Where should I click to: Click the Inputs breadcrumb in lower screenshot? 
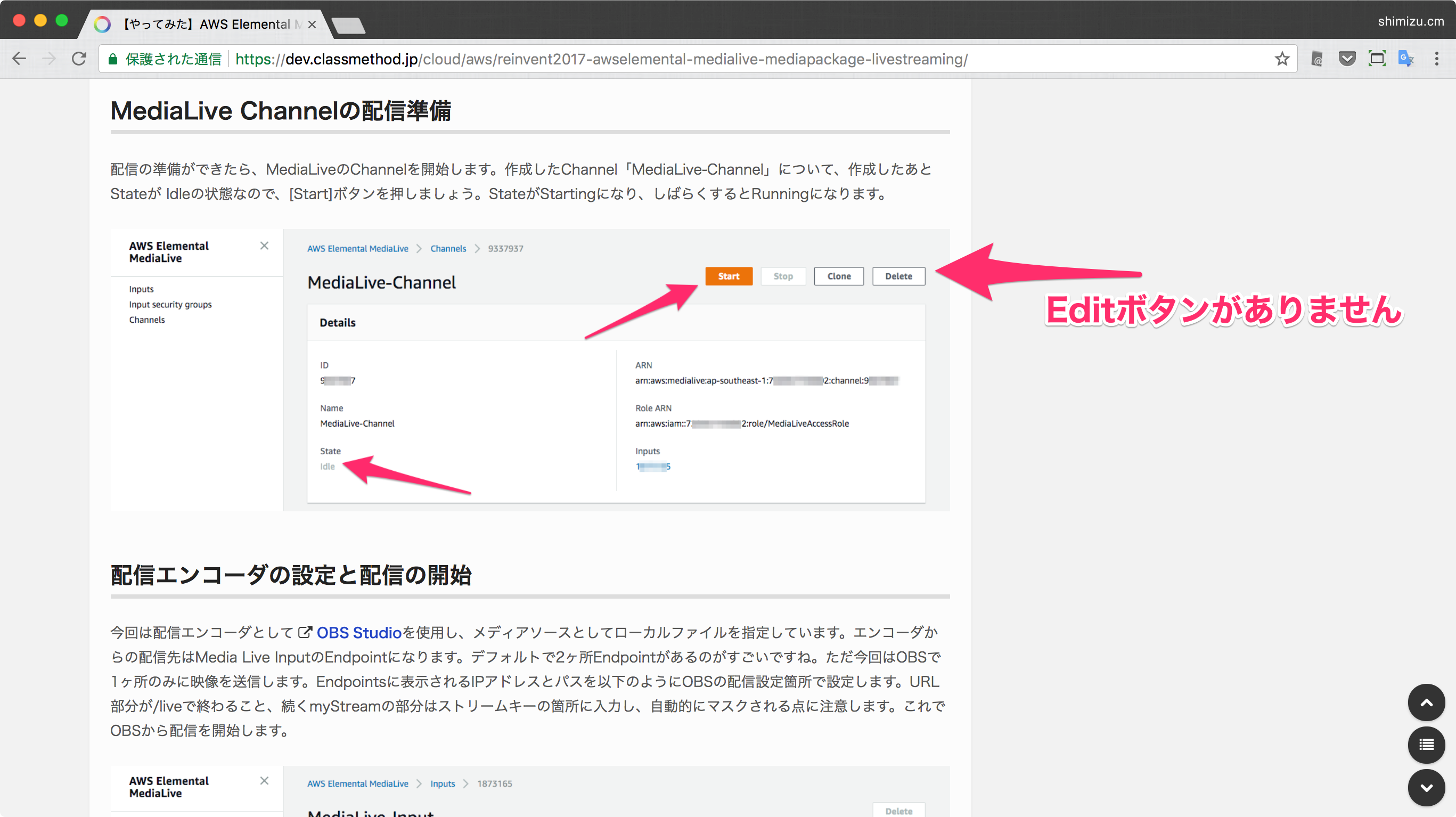(443, 783)
